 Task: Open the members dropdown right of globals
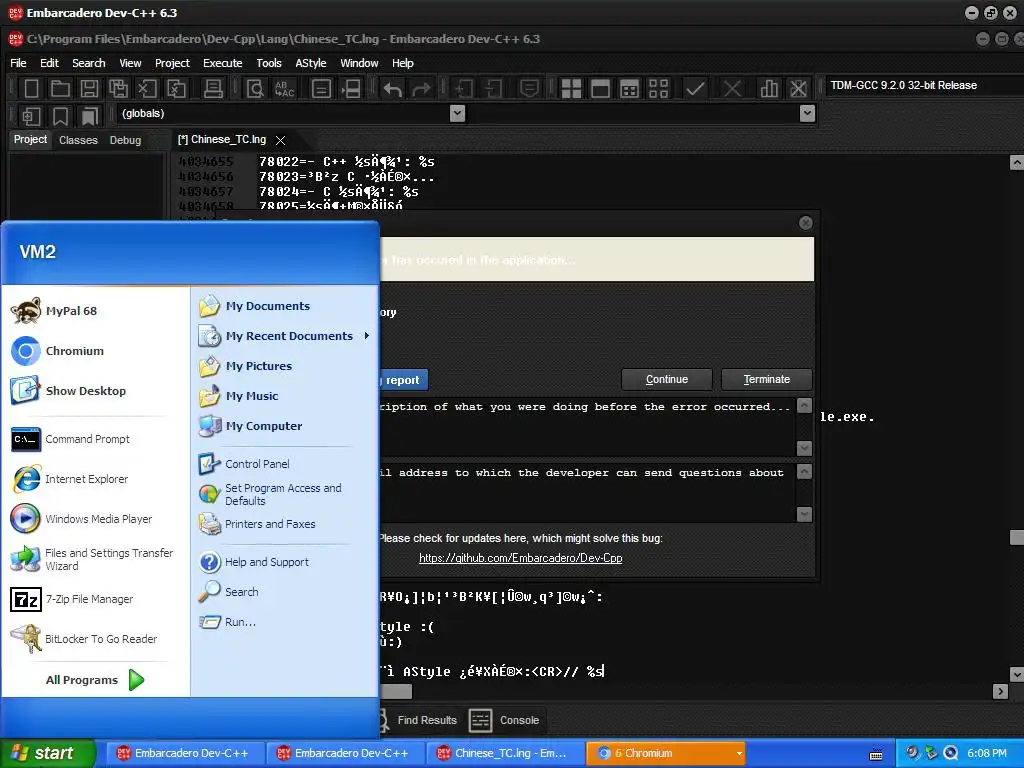coord(807,114)
